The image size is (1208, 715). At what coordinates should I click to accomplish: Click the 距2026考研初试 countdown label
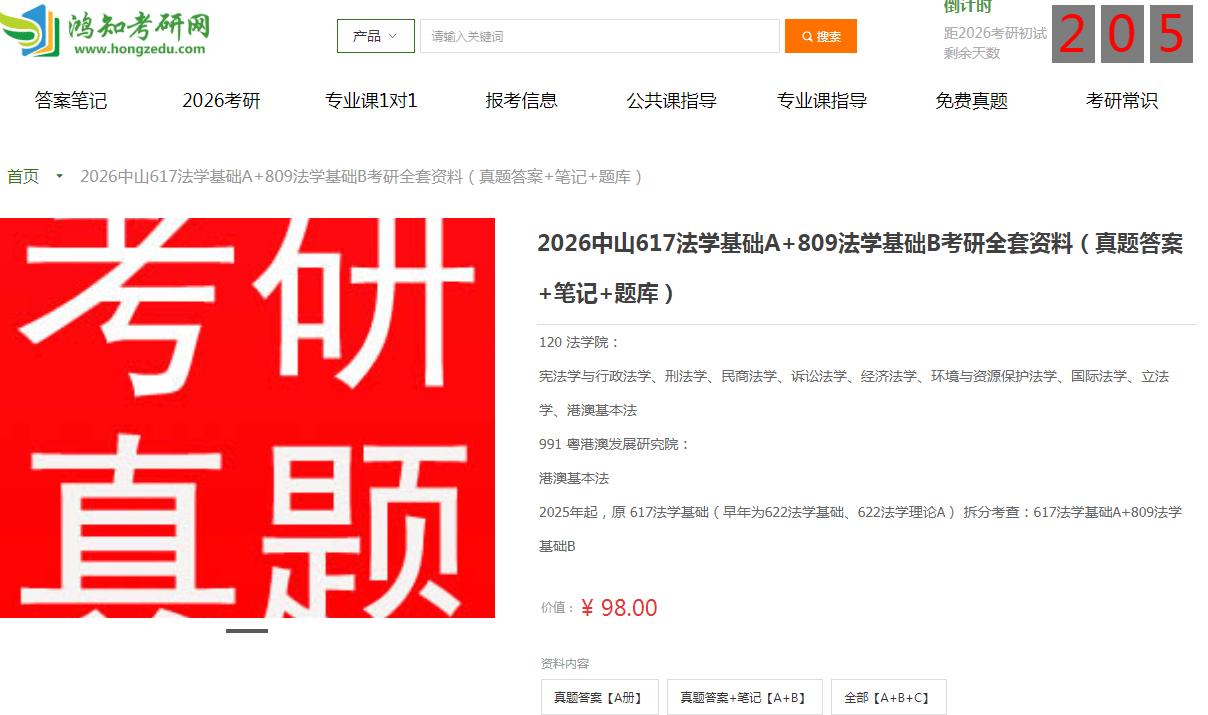(x=995, y=33)
